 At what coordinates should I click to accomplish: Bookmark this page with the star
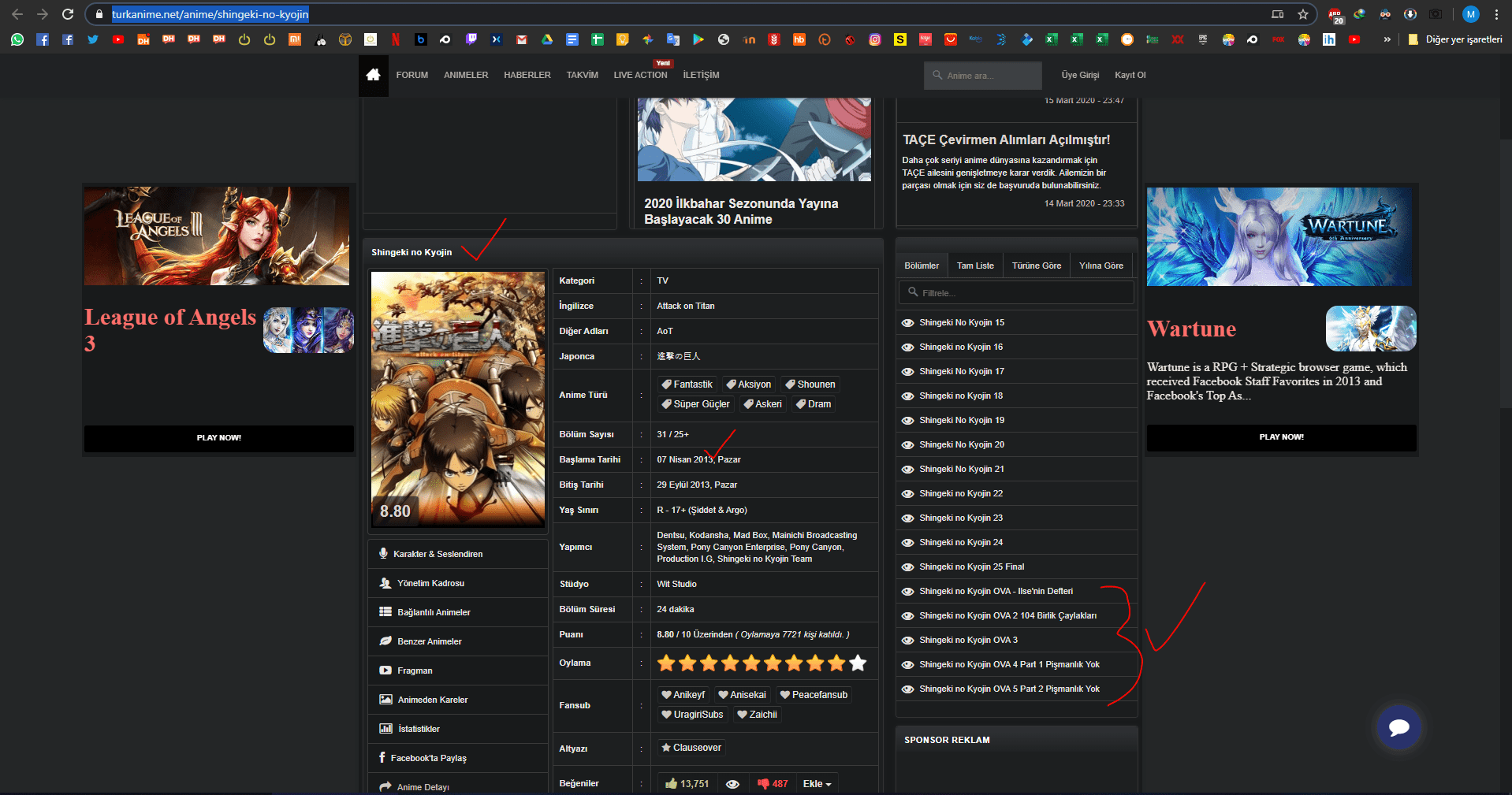click(1303, 14)
